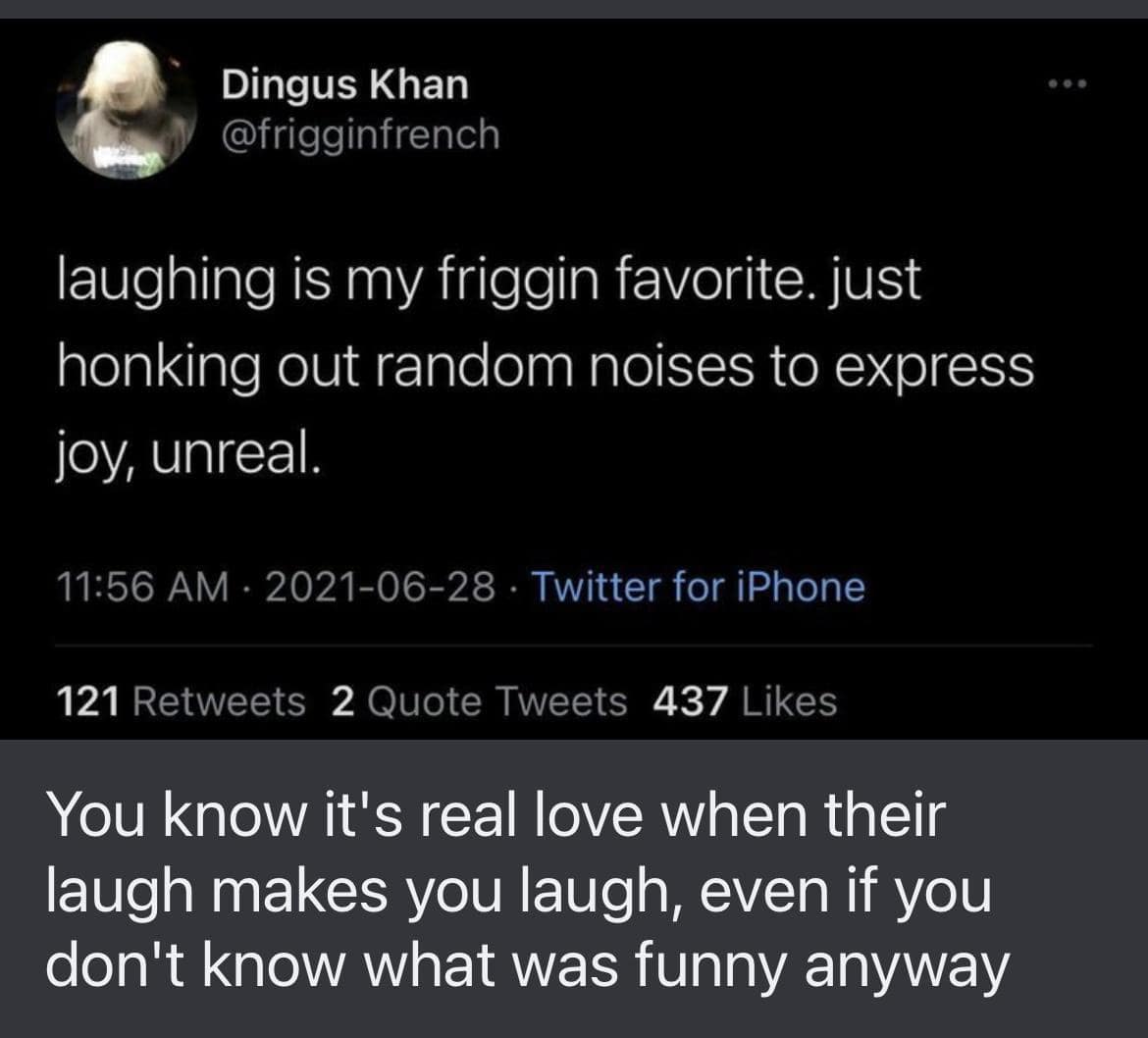
Task: Click the "joy, unreal." text
Action: tap(189, 452)
